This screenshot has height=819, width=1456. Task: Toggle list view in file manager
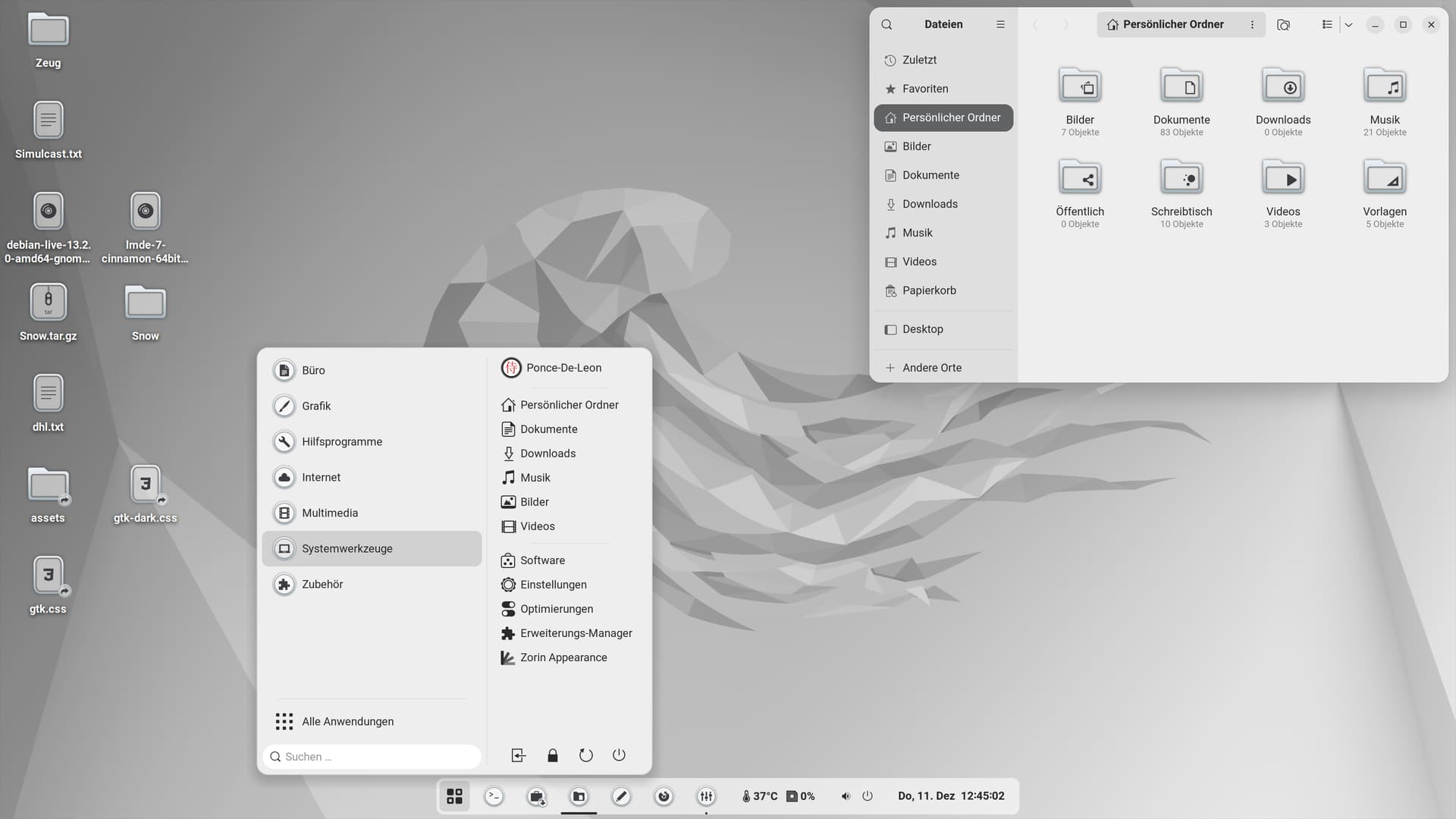[x=1326, y=24]
